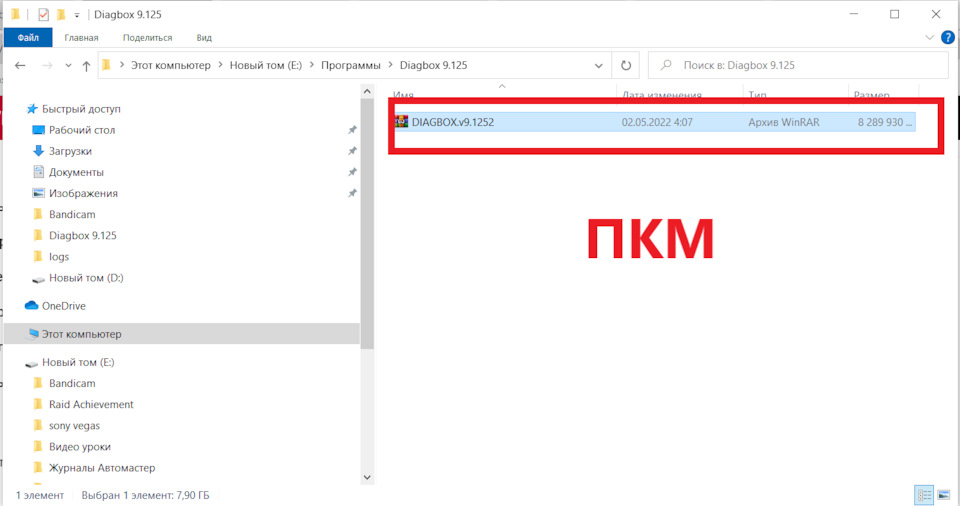The image size is (960, 506).
Task: Click Новый том (E:) breadcrumb in address bar
Action: tap(266, 65)
